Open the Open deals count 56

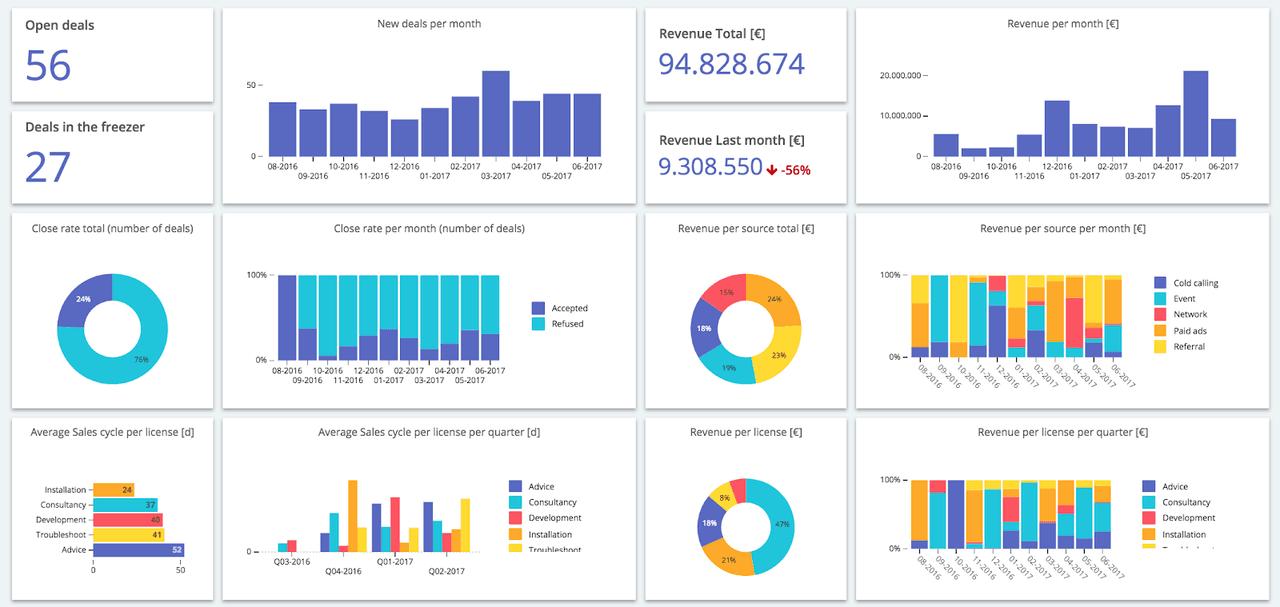(x=48, y=66)
